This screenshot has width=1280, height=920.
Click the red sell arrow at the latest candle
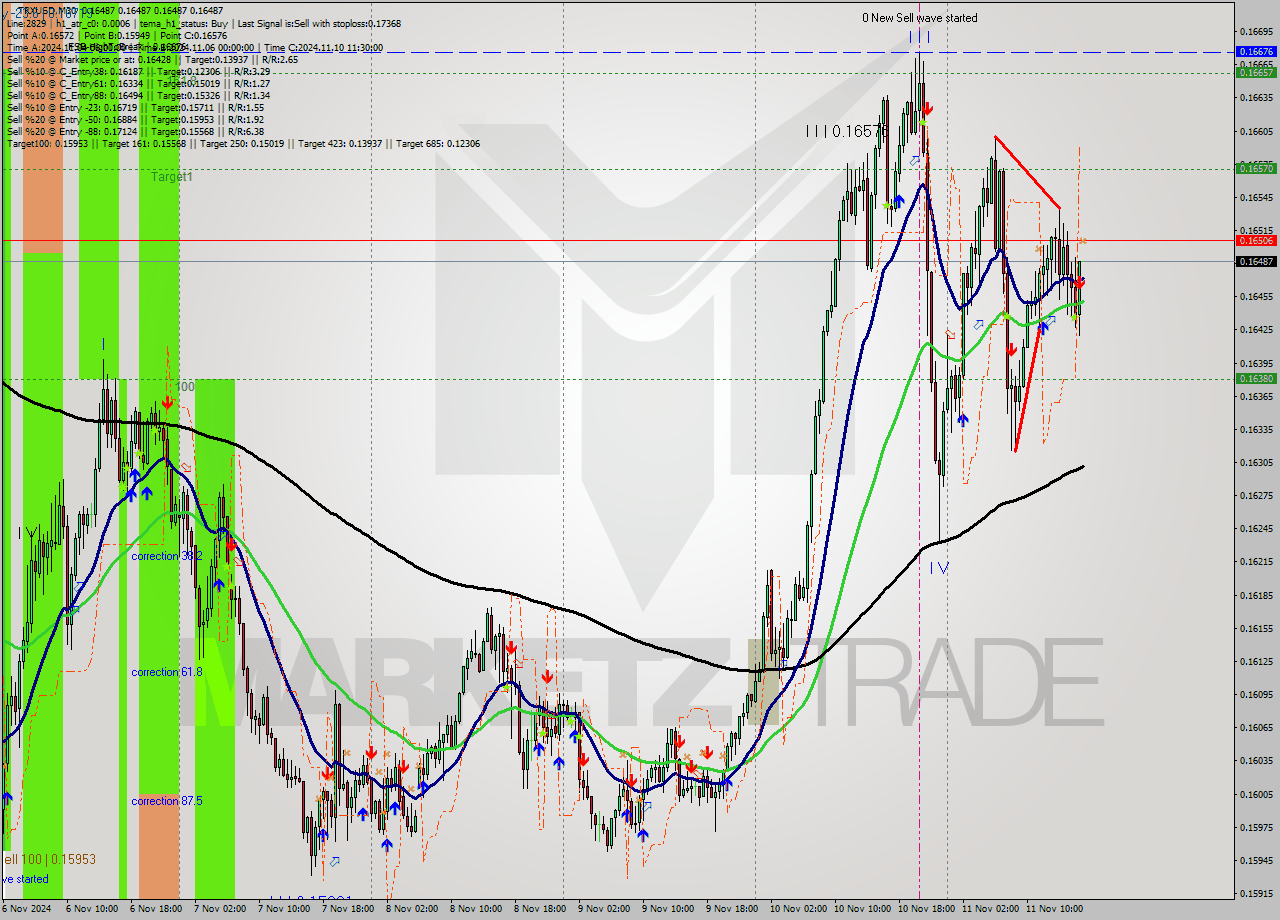tap(1079, 284)
